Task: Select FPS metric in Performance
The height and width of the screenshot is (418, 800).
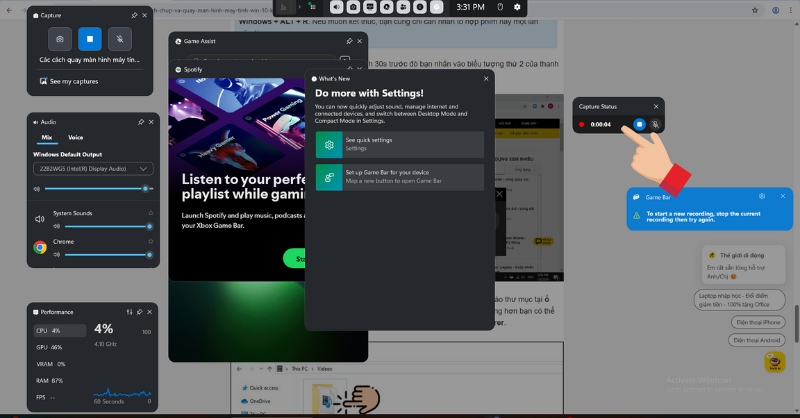Action: coord(60,397)
